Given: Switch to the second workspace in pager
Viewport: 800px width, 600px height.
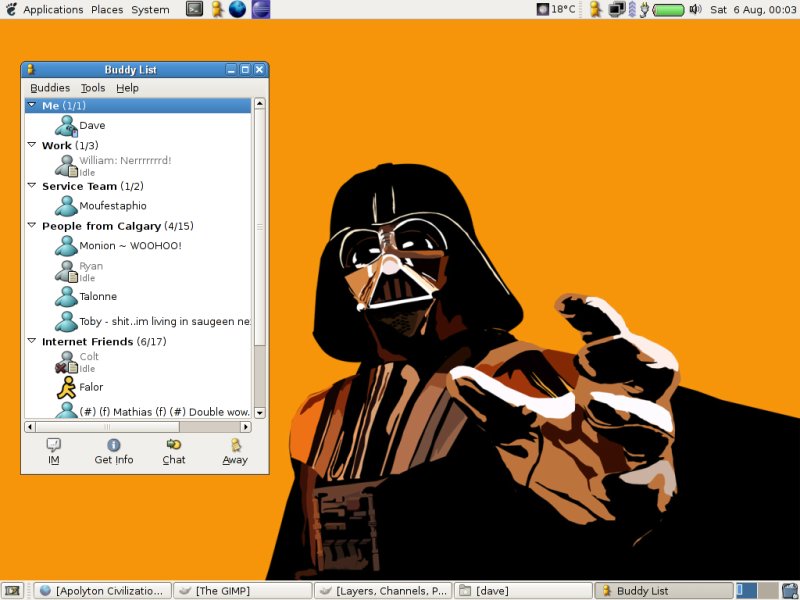Looking at the screenshot, I should 768,590.
